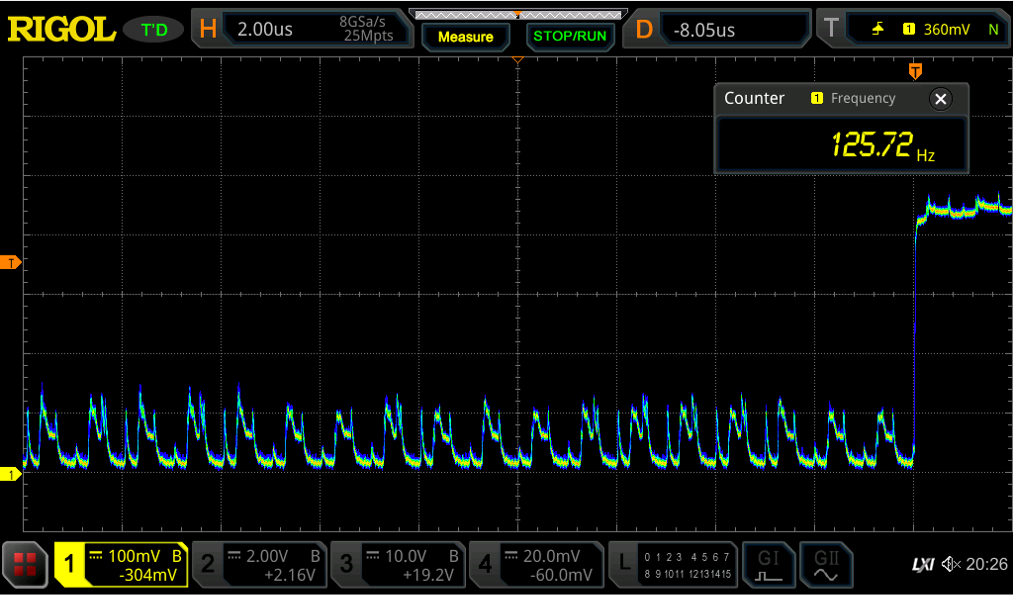The image size is (1013, 595).
Task: Click channel 4 -60.0mV offset value
Action: pyautogui.click(x=562, y=574)
